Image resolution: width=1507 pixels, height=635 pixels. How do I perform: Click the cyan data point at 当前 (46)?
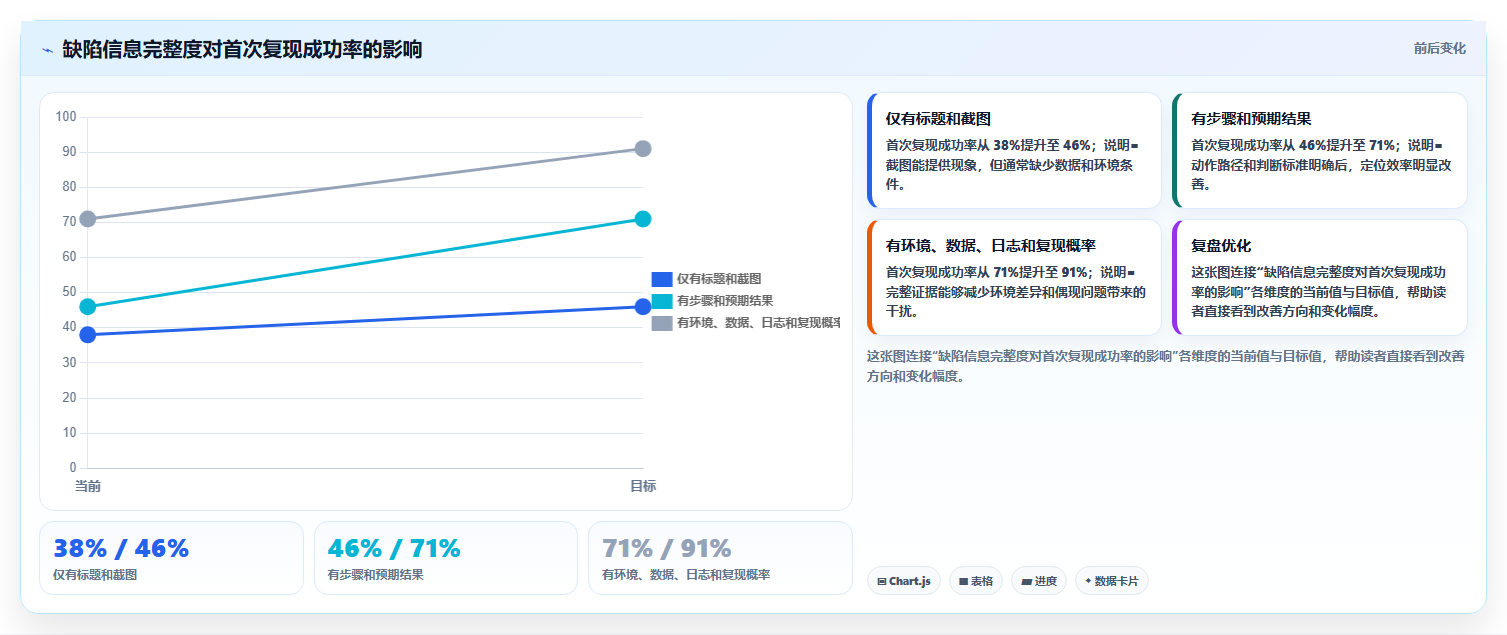88,307
